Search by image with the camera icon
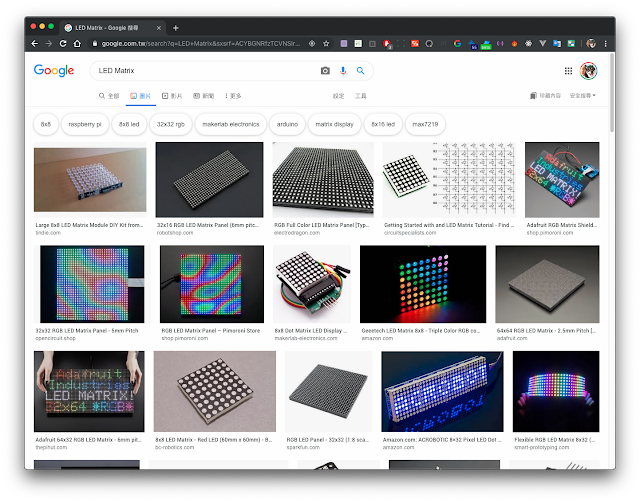 (325, 71)
